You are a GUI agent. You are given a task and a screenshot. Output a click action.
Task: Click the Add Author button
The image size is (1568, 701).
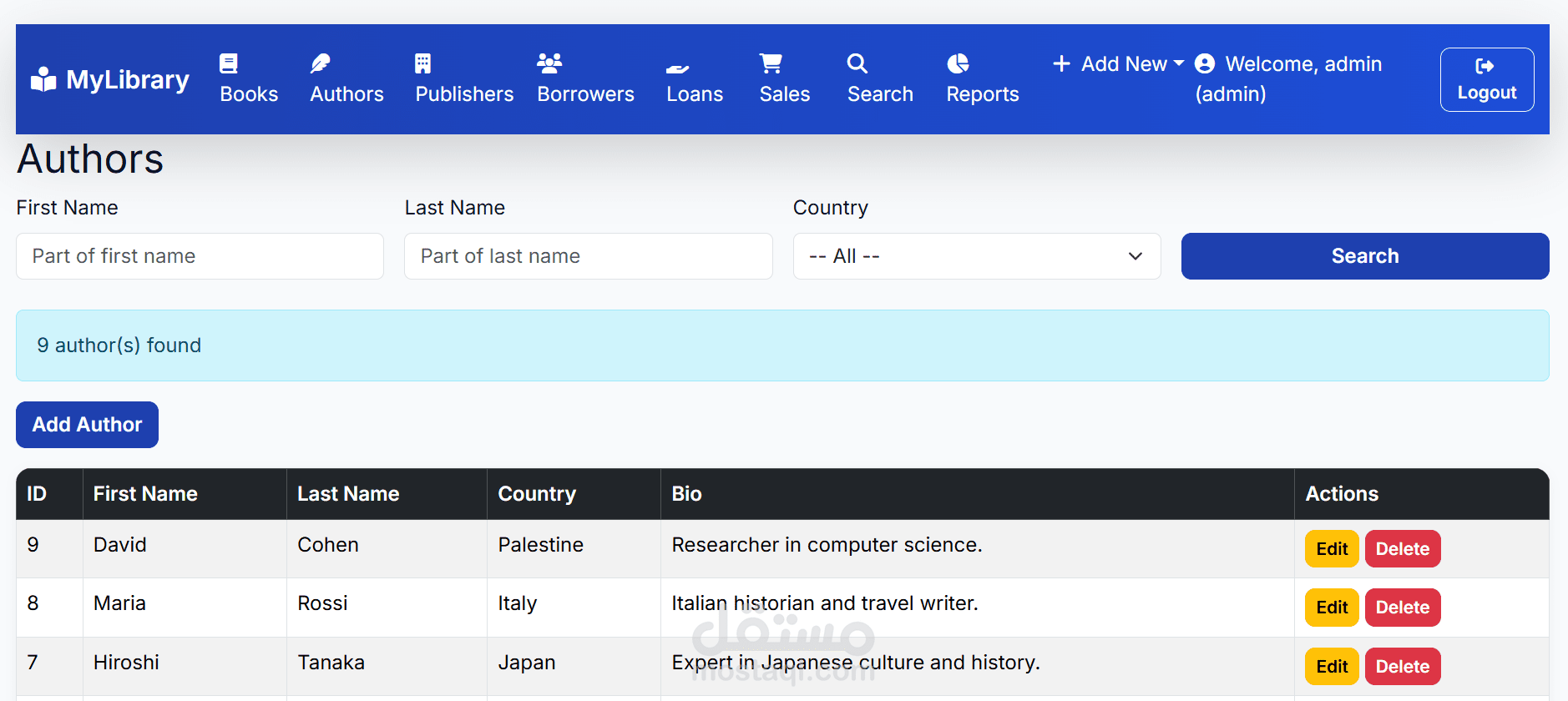click(x=88, y=425)
